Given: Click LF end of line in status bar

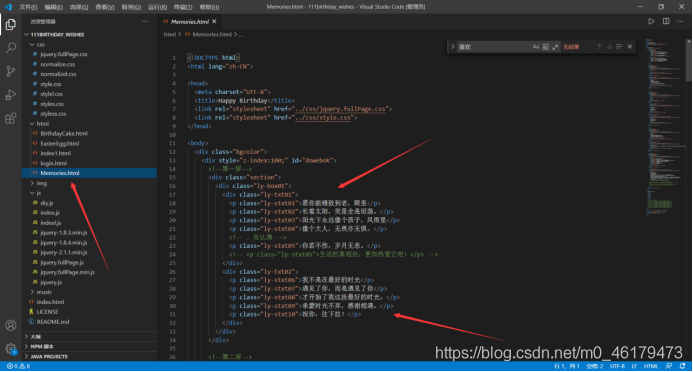Looking at the screenshot, I should click(634, 366).
